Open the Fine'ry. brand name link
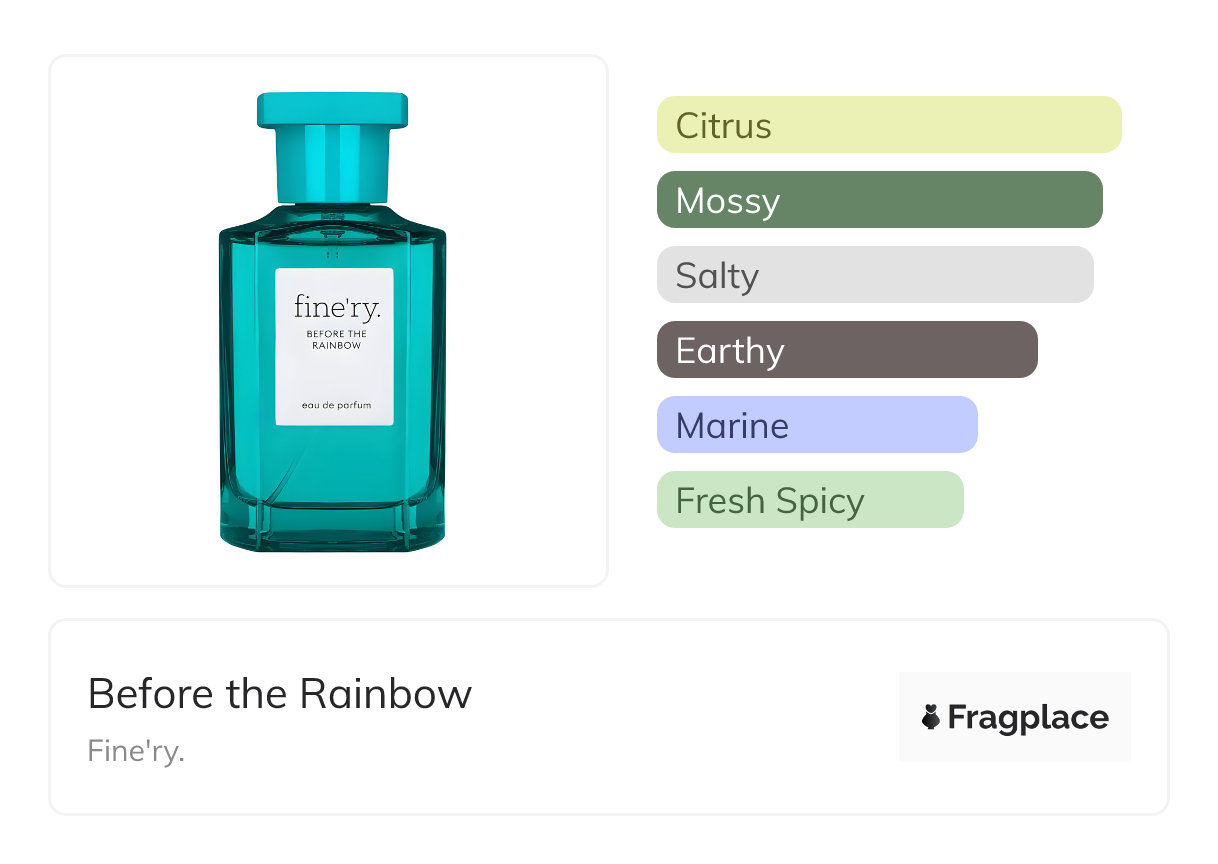Screen dimensions: 1218x864 136,750
